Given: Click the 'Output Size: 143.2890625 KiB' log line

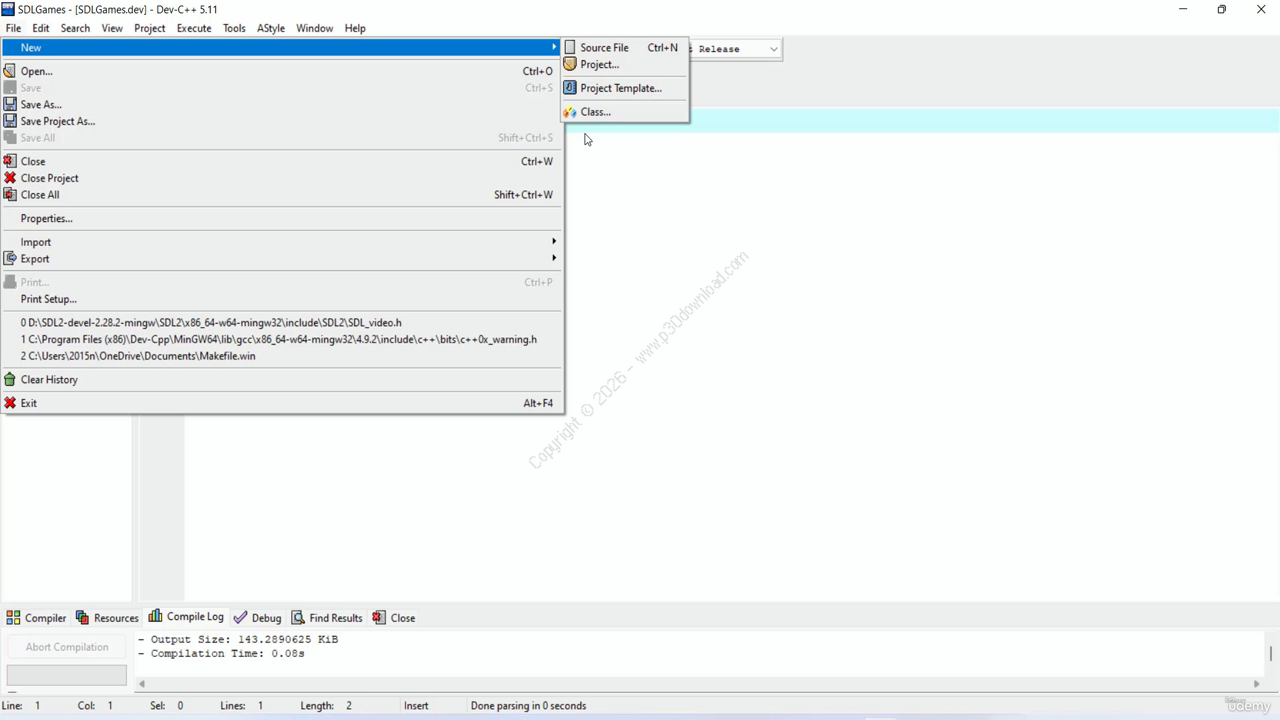Looking at the screenshot, I should pos(238,639).
